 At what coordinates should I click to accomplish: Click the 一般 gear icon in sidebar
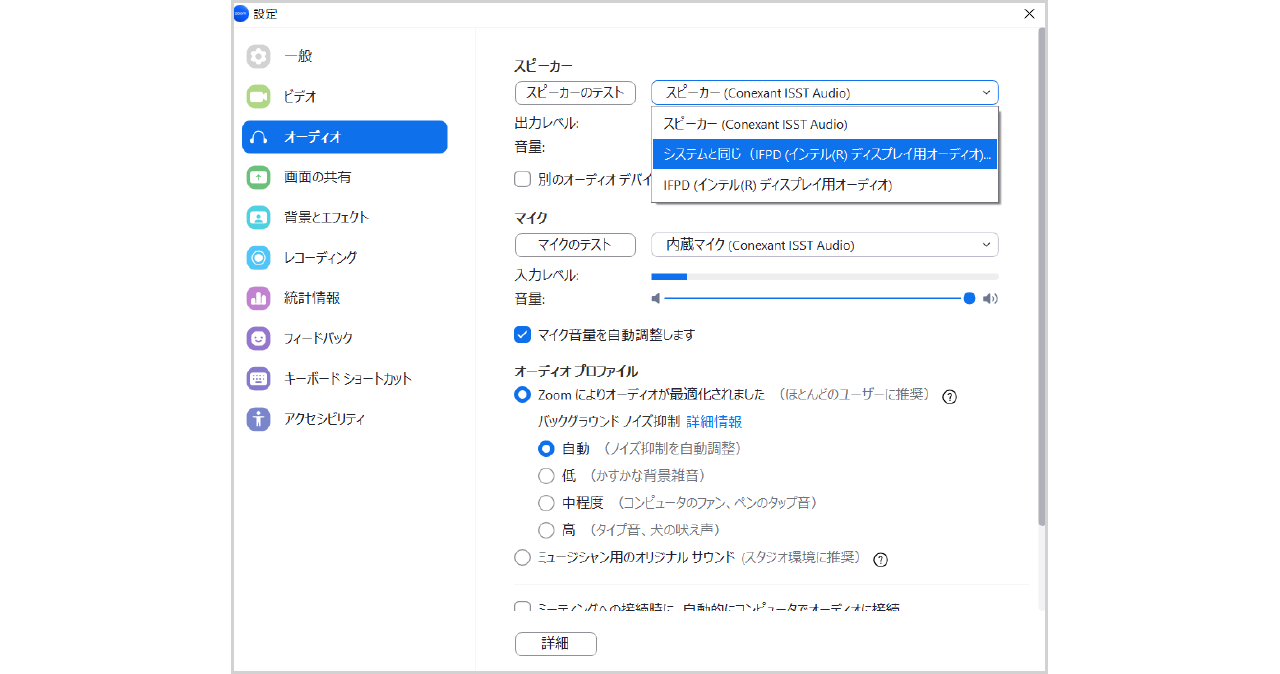click(x=258, y=56)
